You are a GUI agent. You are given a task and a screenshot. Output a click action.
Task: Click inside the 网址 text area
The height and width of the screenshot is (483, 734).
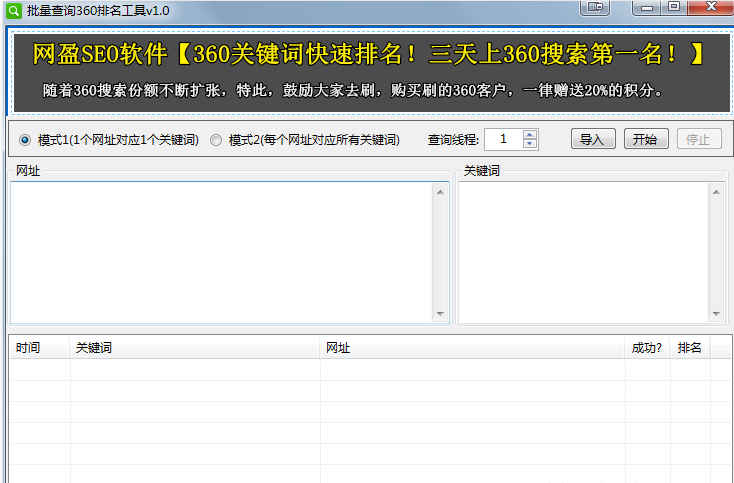point(221,252)
